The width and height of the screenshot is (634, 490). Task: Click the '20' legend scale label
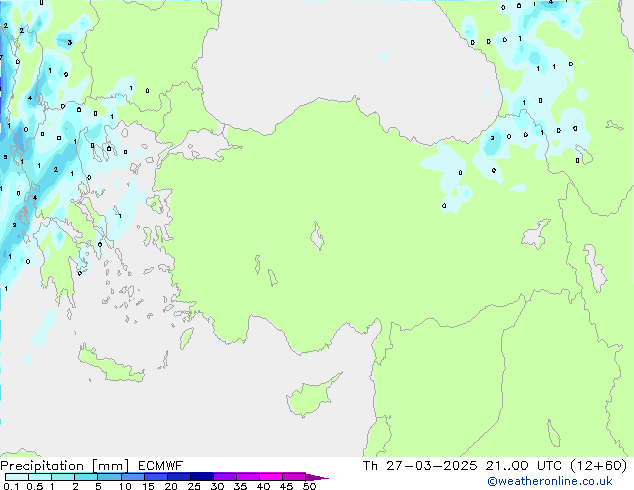(x=171, y=486)
